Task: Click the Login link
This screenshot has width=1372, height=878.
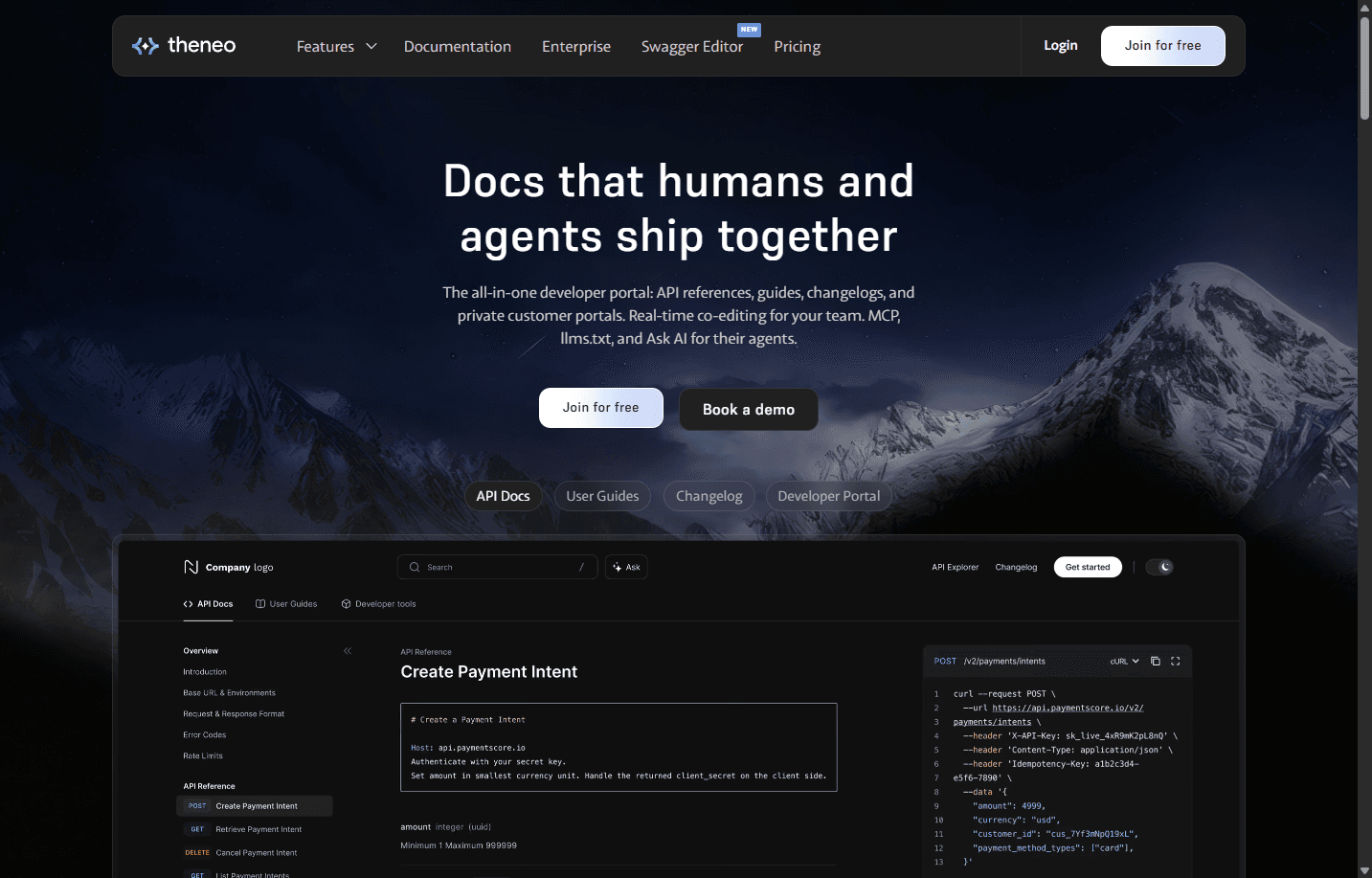Action: coord(1061,45)
